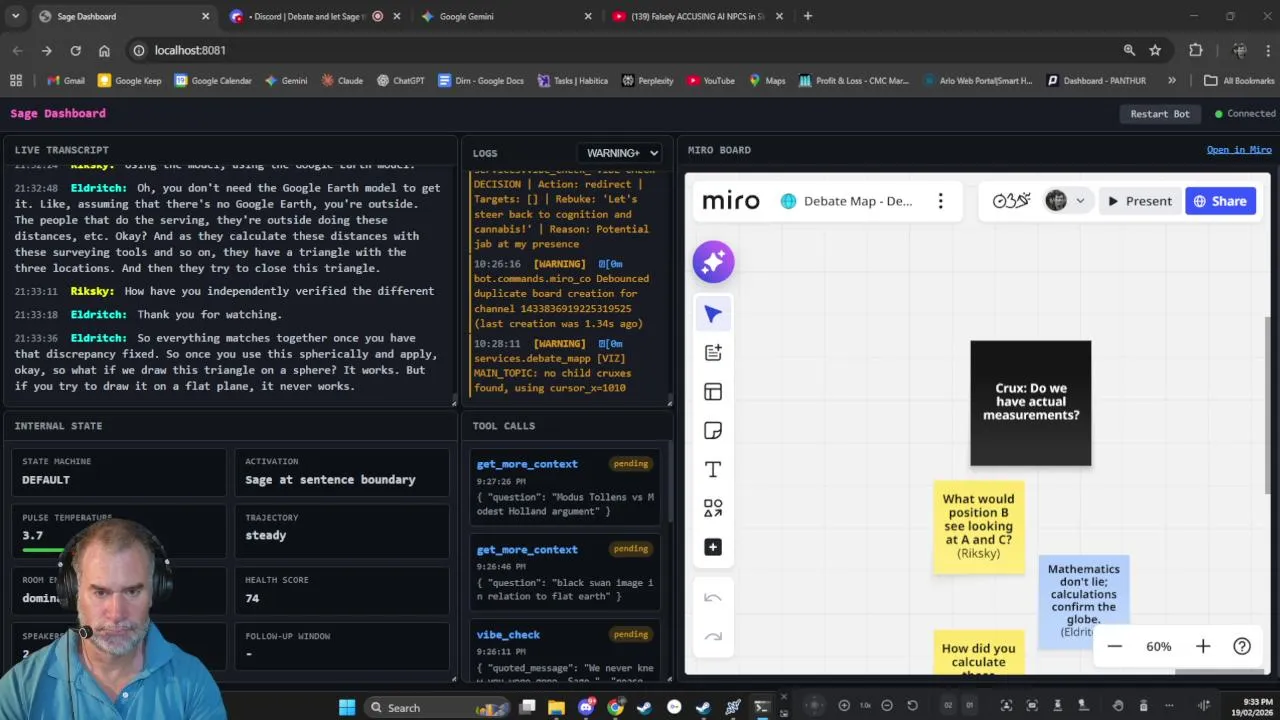
Task: Open the terminal taskbar icon
Action: click(762, 707)
